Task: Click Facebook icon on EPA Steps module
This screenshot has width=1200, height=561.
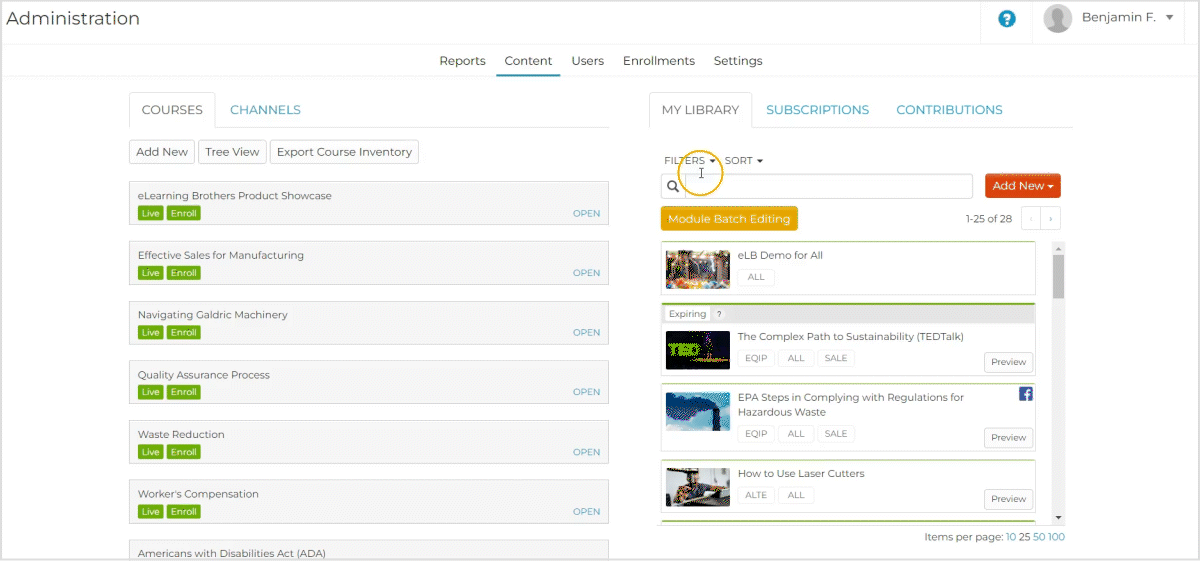Action: pos(1025,394)
